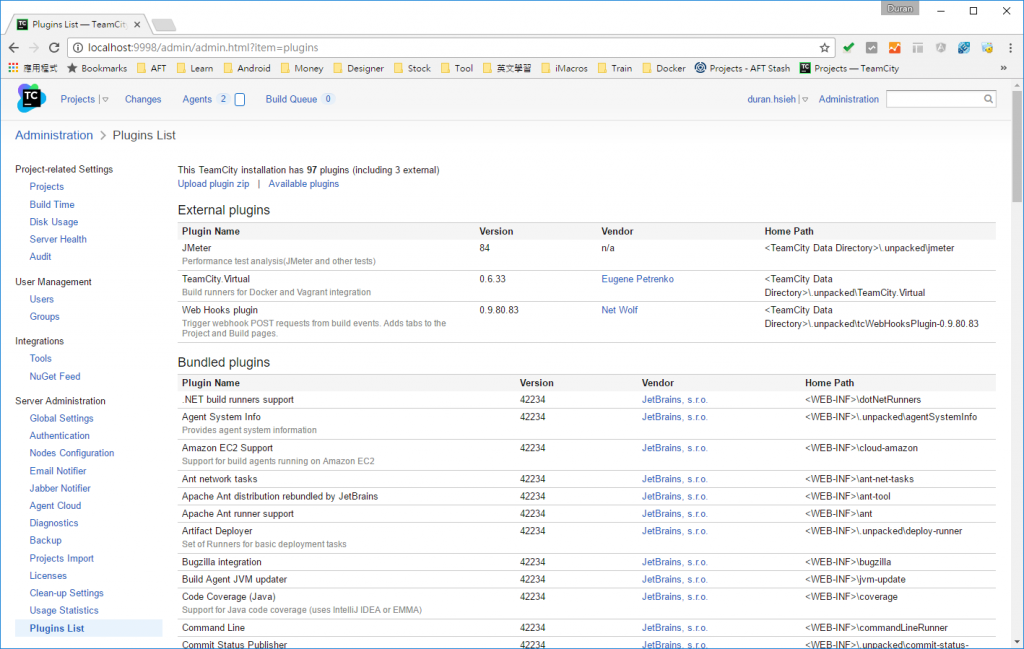Open a new browser tab
Screen dimensions: 1024x649
[164, 25]
